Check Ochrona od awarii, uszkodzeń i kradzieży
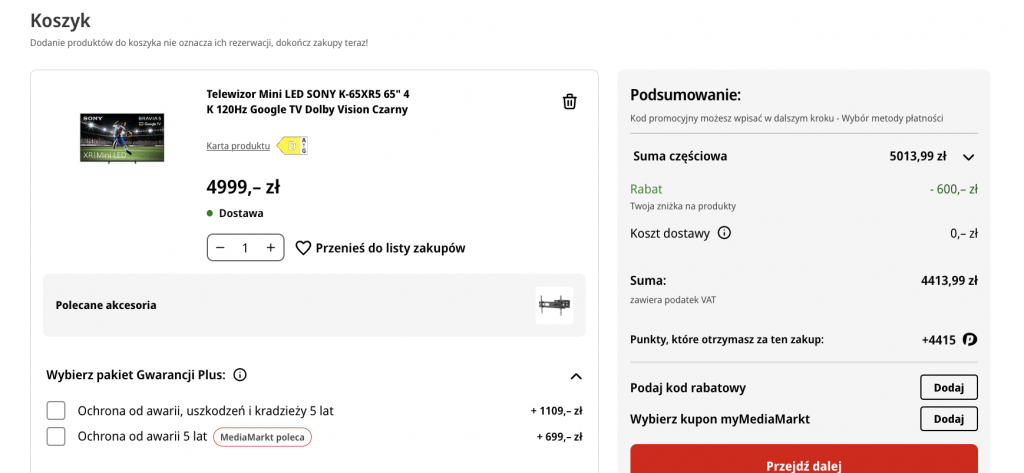1024x473 pixels. click(x=56, y=411)
